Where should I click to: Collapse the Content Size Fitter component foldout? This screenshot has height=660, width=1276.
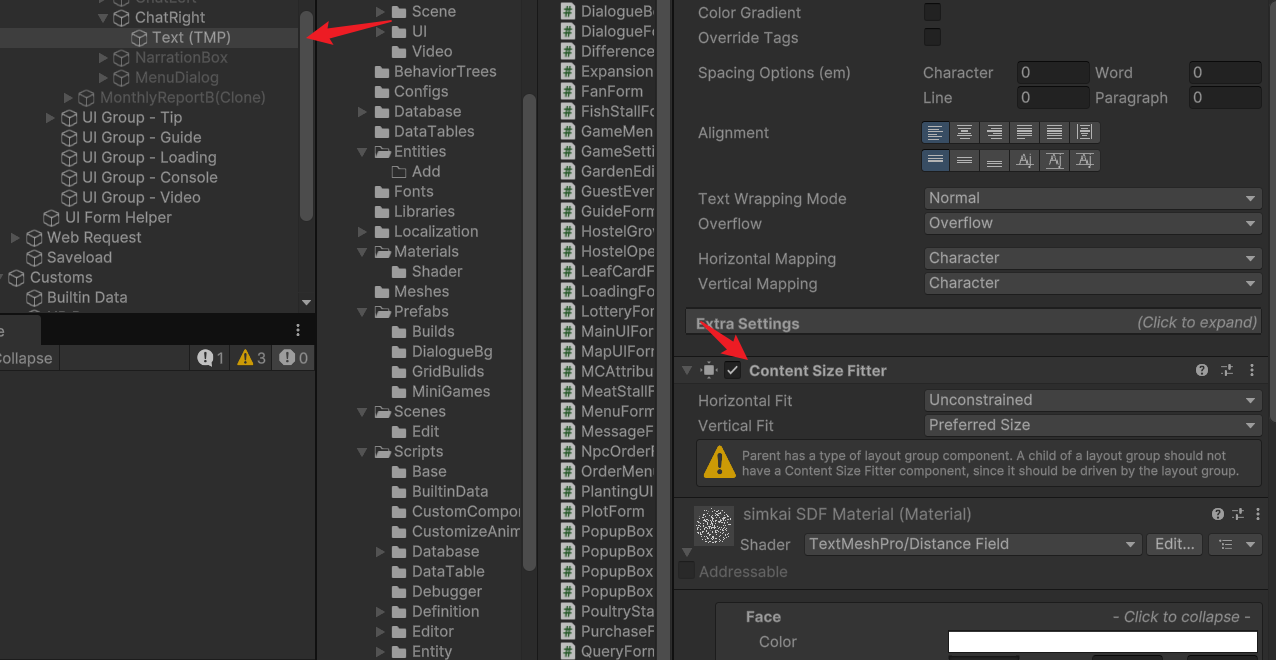686,370
